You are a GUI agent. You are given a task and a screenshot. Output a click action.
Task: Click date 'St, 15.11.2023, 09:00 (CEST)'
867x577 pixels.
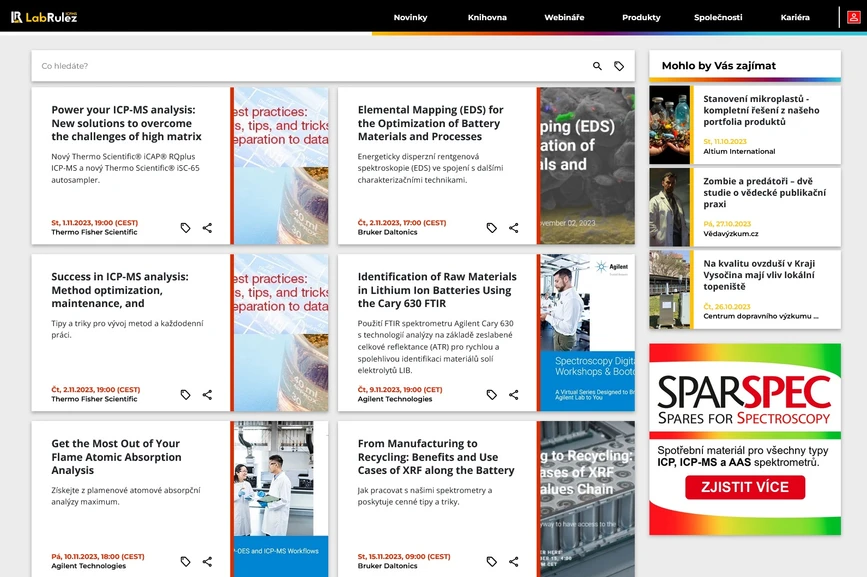coord(404,557)
